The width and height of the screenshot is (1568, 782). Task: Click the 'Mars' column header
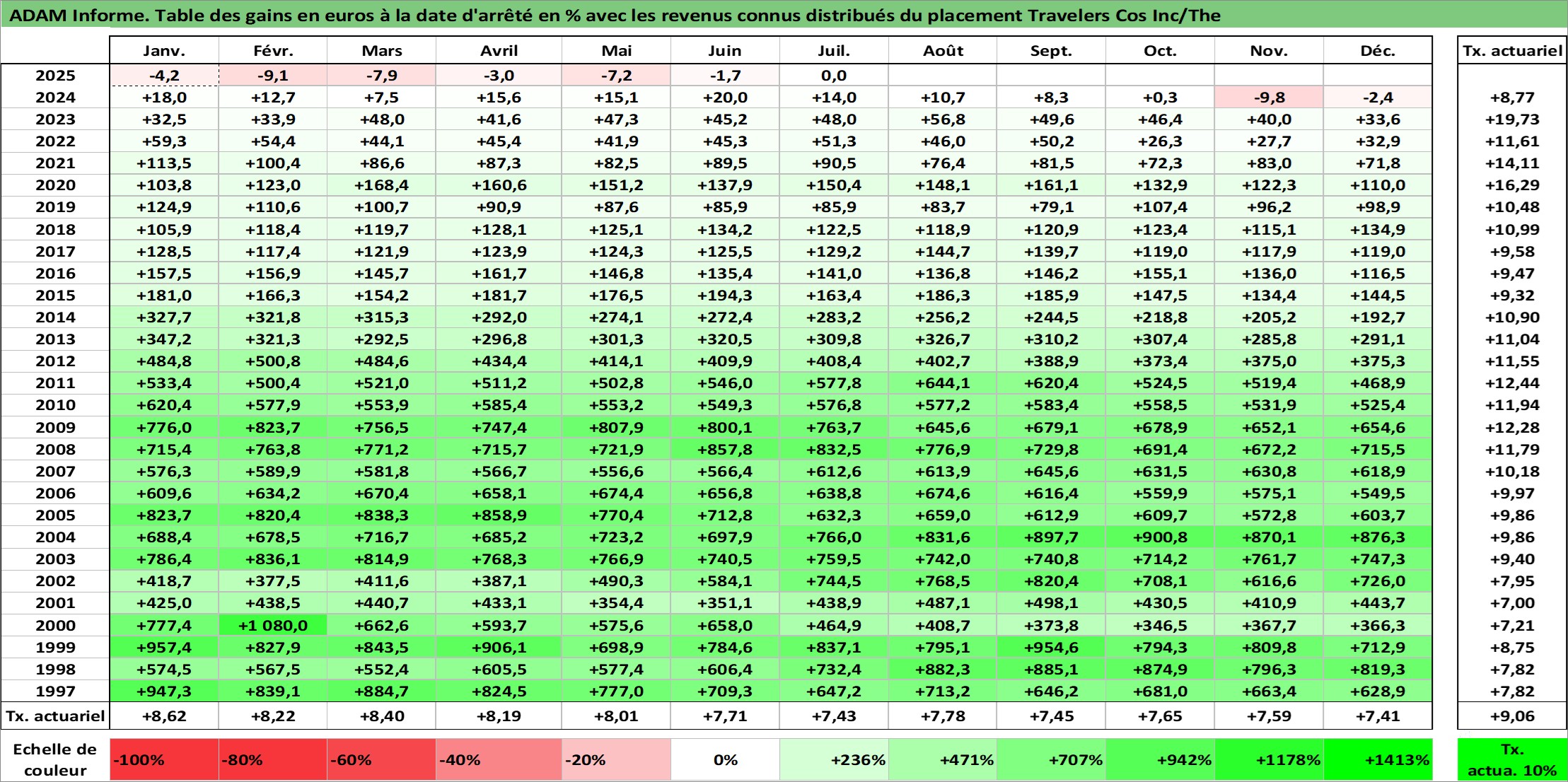[x=381, y=50]
